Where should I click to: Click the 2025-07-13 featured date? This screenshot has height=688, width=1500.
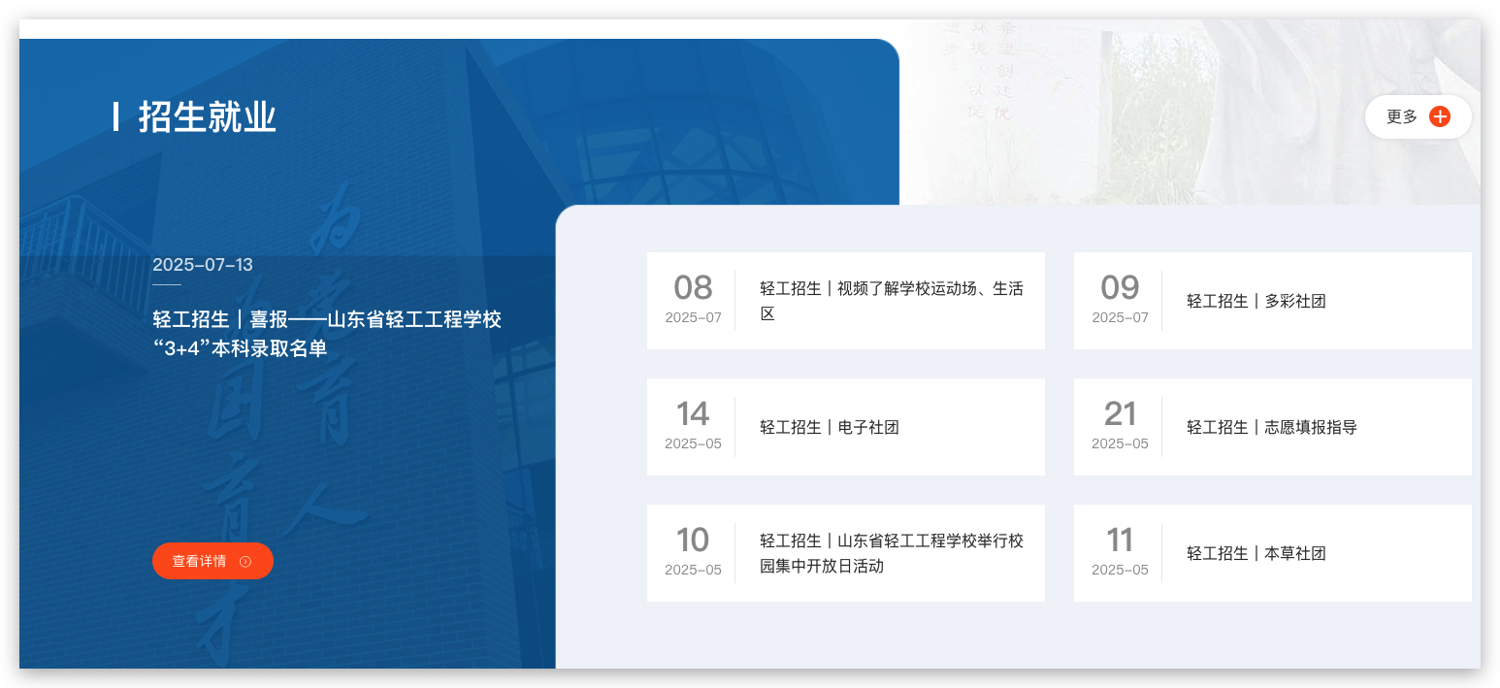202,265
